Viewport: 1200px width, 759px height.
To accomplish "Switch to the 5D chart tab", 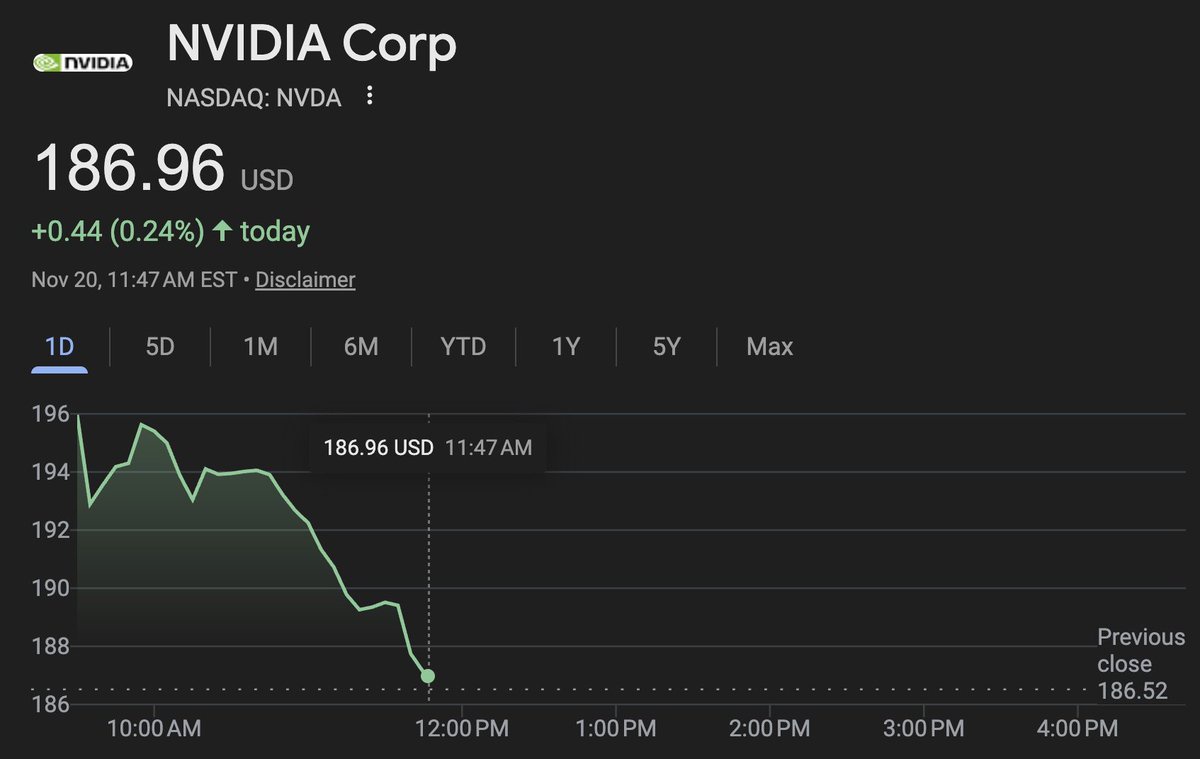I will (160, 347).
